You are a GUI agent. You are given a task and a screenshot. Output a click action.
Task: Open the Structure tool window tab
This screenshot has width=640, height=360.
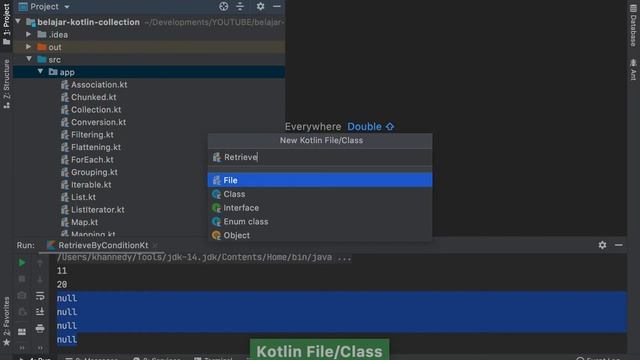pyautogui.click(x=7, y=84)
